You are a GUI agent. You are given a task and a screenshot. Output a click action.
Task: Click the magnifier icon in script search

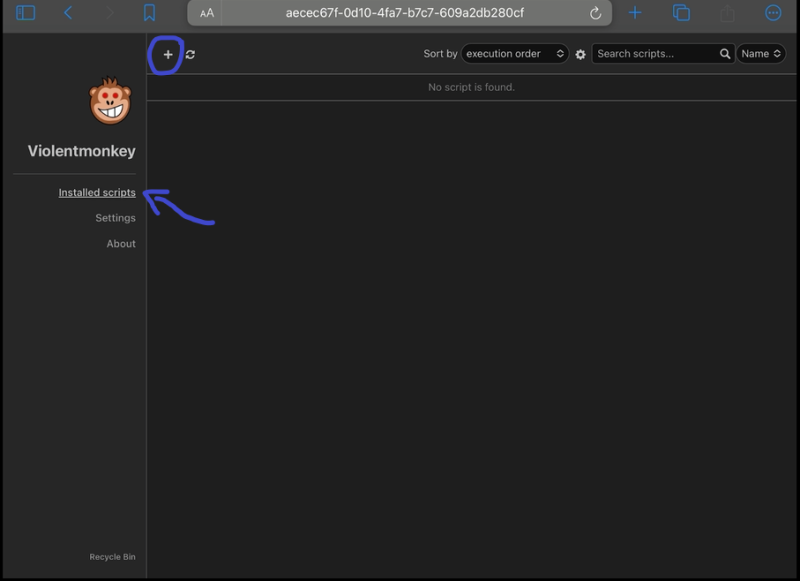[725, 54]
